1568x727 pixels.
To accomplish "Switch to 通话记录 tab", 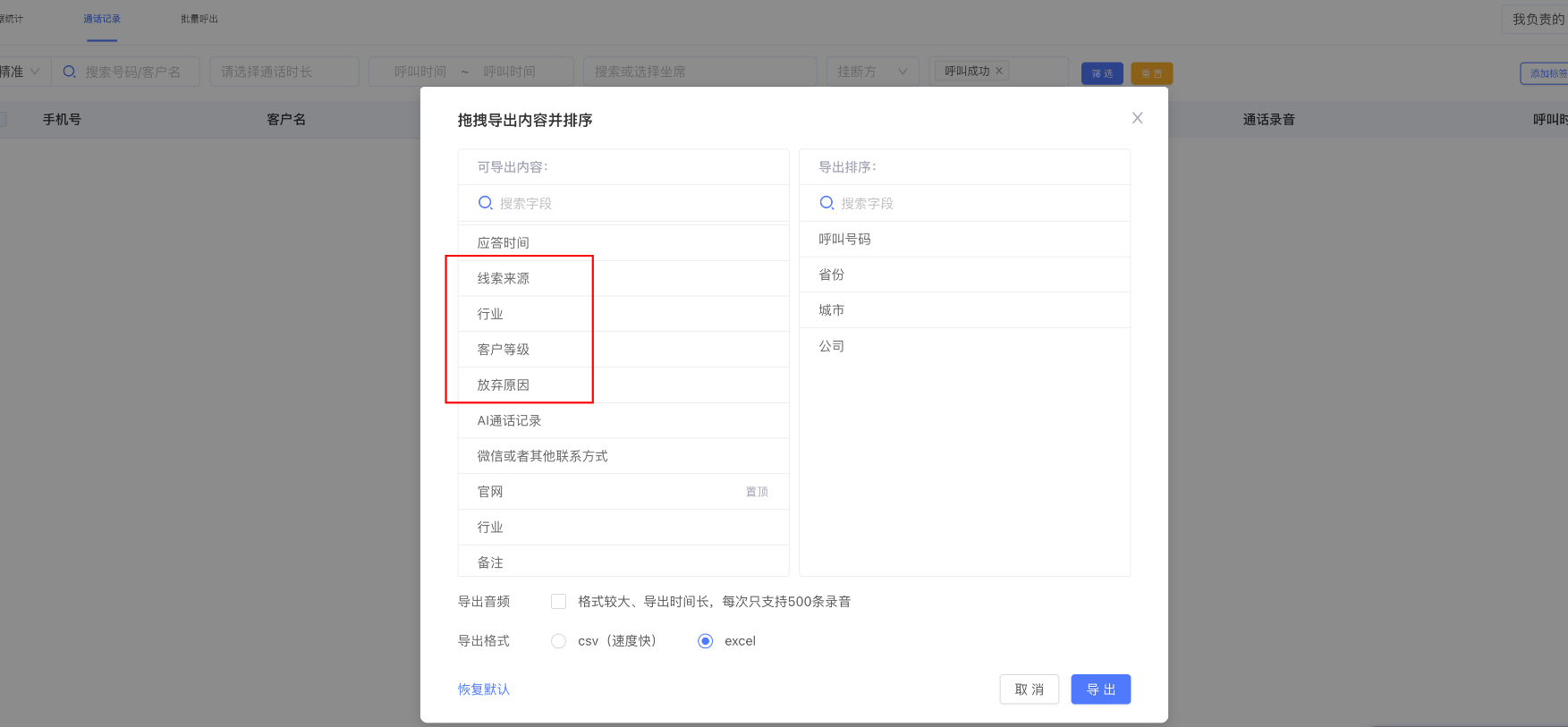I will click(x=102, y=19).
